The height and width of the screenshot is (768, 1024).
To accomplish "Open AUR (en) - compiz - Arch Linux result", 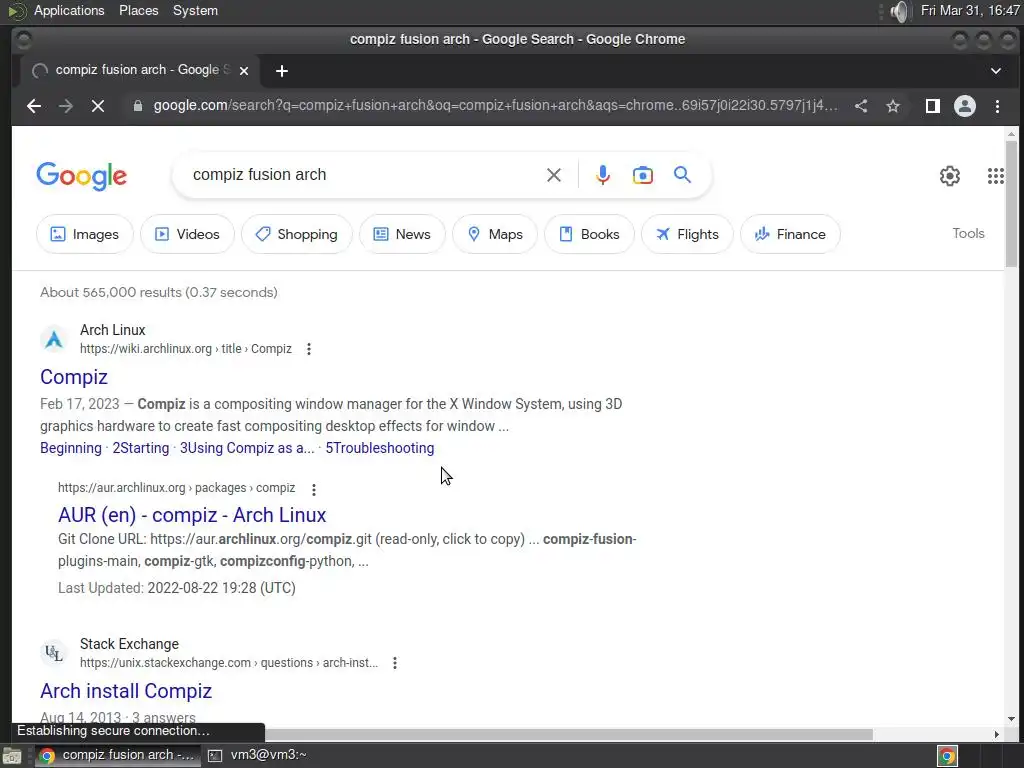I will point(192,515).
